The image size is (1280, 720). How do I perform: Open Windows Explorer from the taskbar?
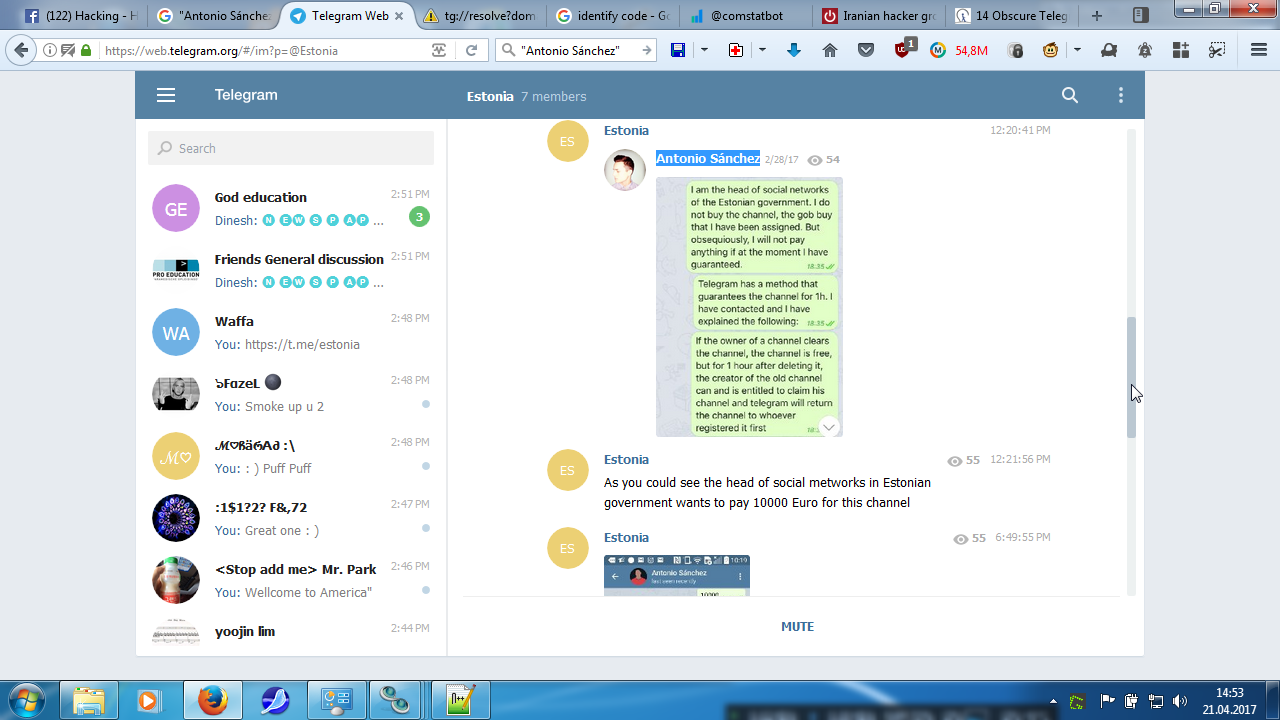pyautogui.click(x=89, y=700)
